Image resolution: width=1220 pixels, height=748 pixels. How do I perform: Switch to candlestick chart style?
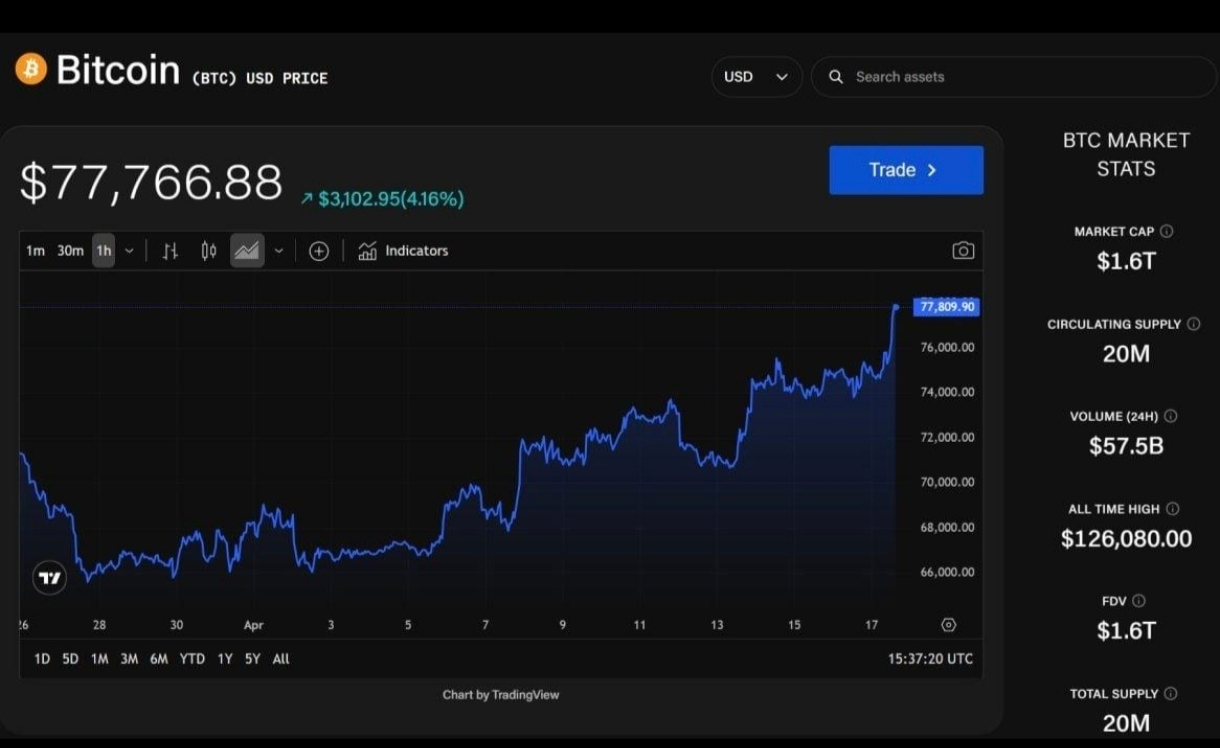tap(209, 251)
